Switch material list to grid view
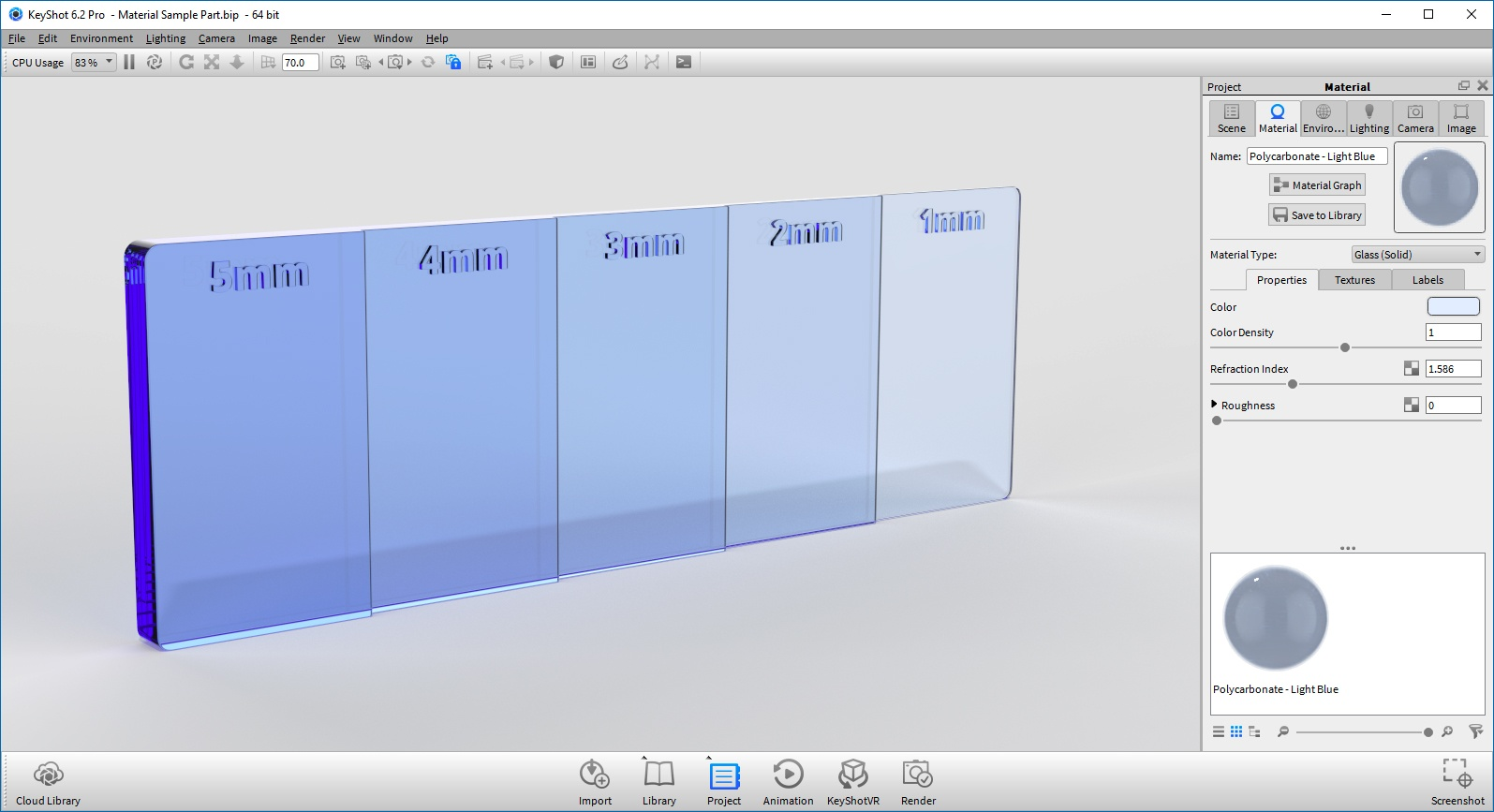The height and width of the screenshot is (812, 1494). pos(1236,731)
